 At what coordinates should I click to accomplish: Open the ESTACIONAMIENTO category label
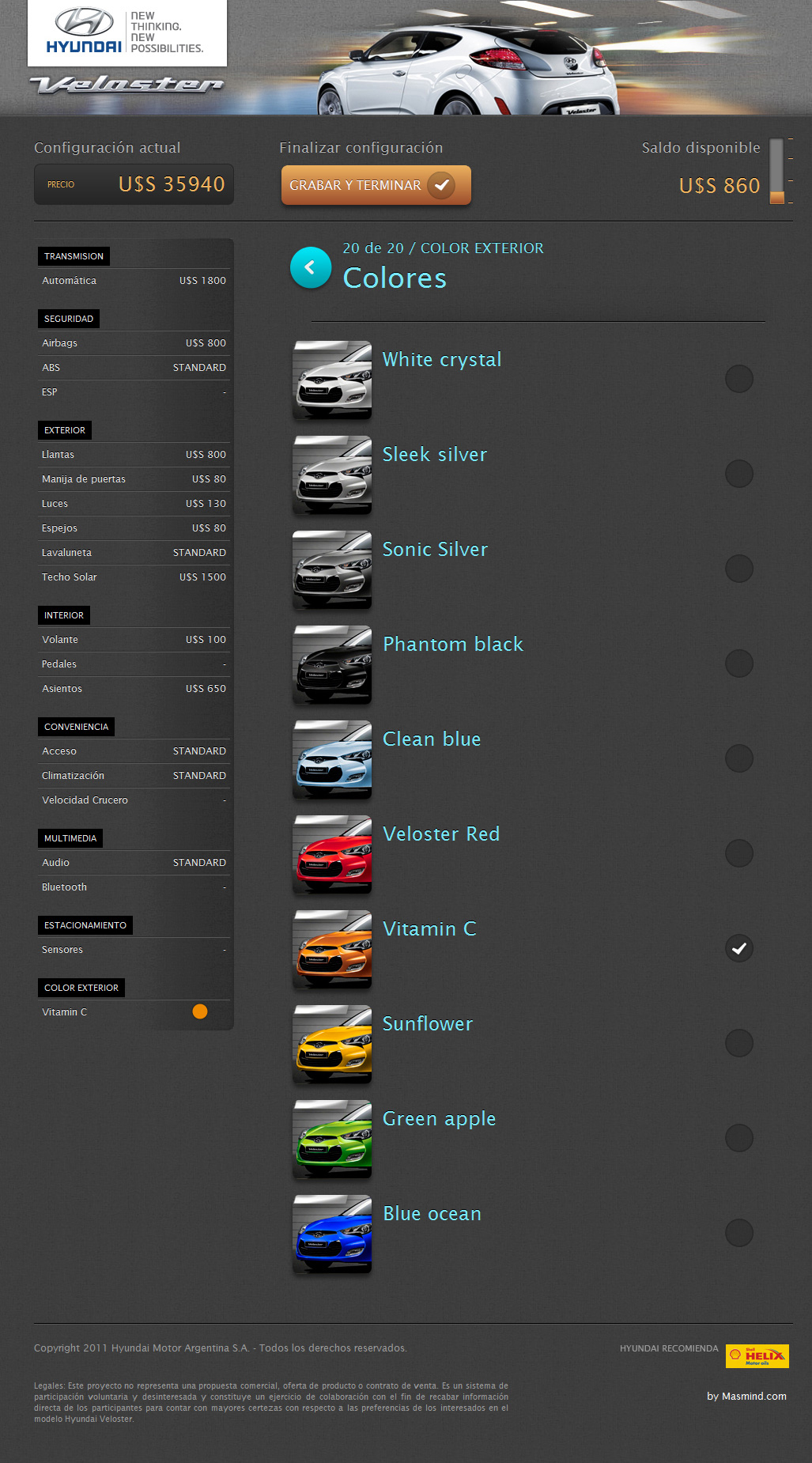click(x=85, y=925)
